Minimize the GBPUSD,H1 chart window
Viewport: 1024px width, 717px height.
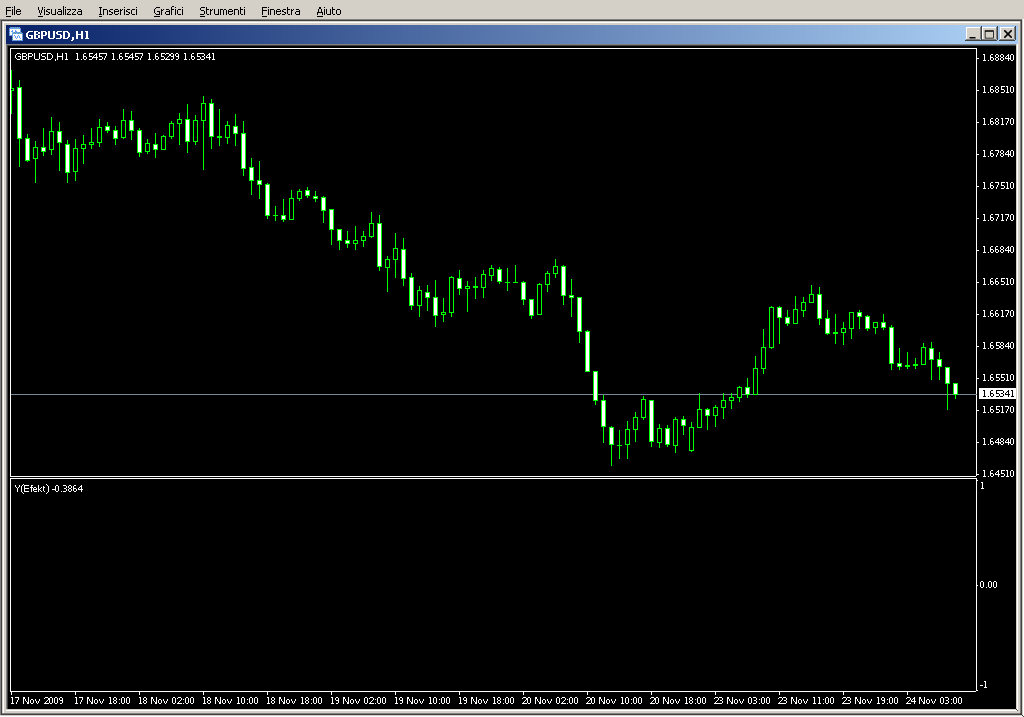tap(973, 34)
